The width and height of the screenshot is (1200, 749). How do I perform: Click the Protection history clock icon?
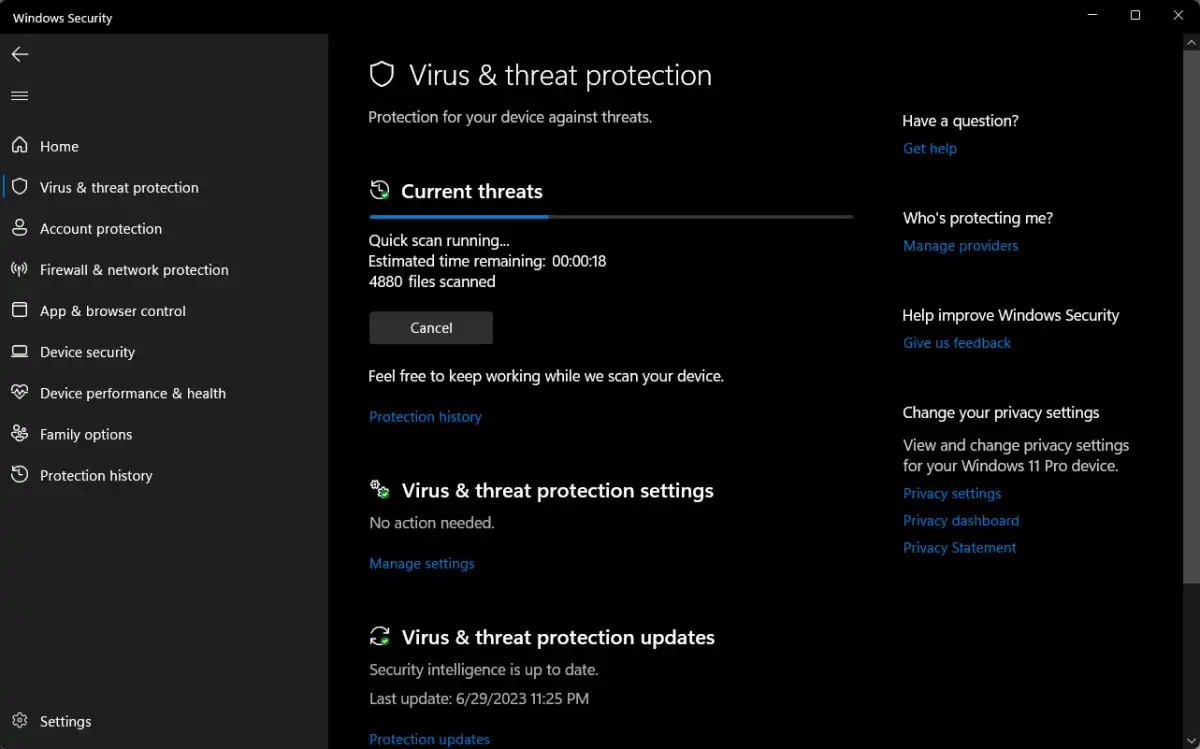click(x=20, y=475)
